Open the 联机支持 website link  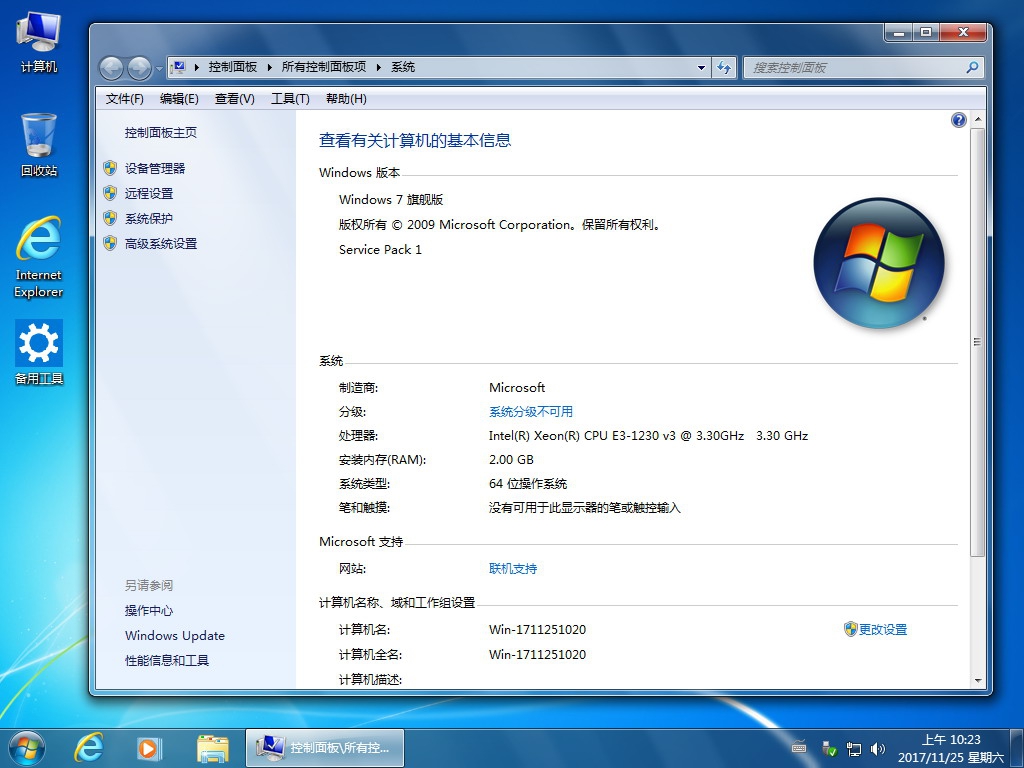[x=513, y=569]
